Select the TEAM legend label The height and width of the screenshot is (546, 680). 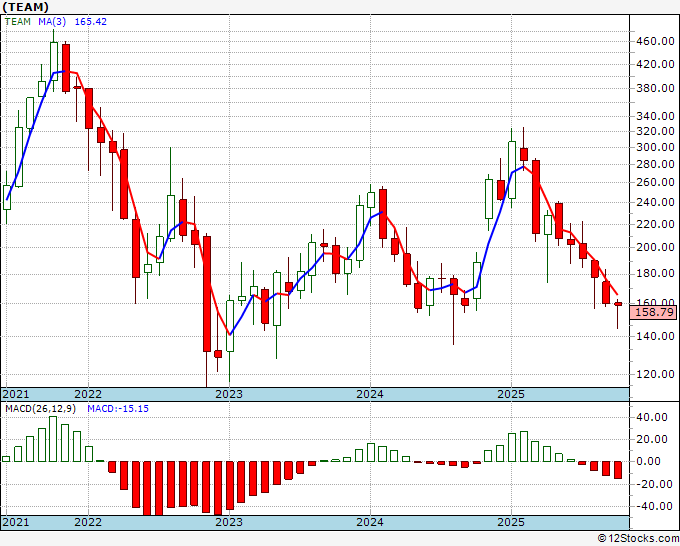(18, 22)
